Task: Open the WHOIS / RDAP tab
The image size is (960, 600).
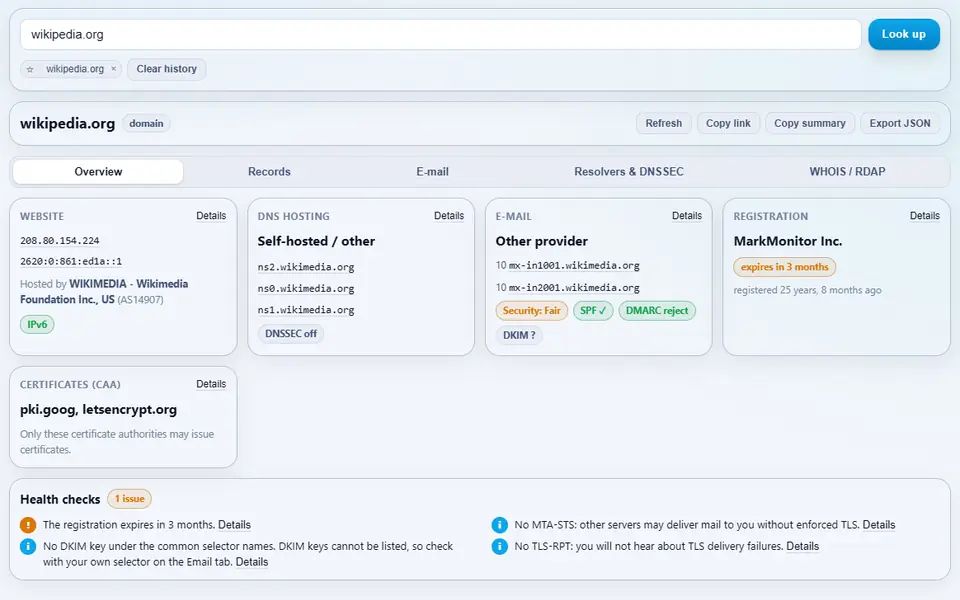Action: coord(847,171)
